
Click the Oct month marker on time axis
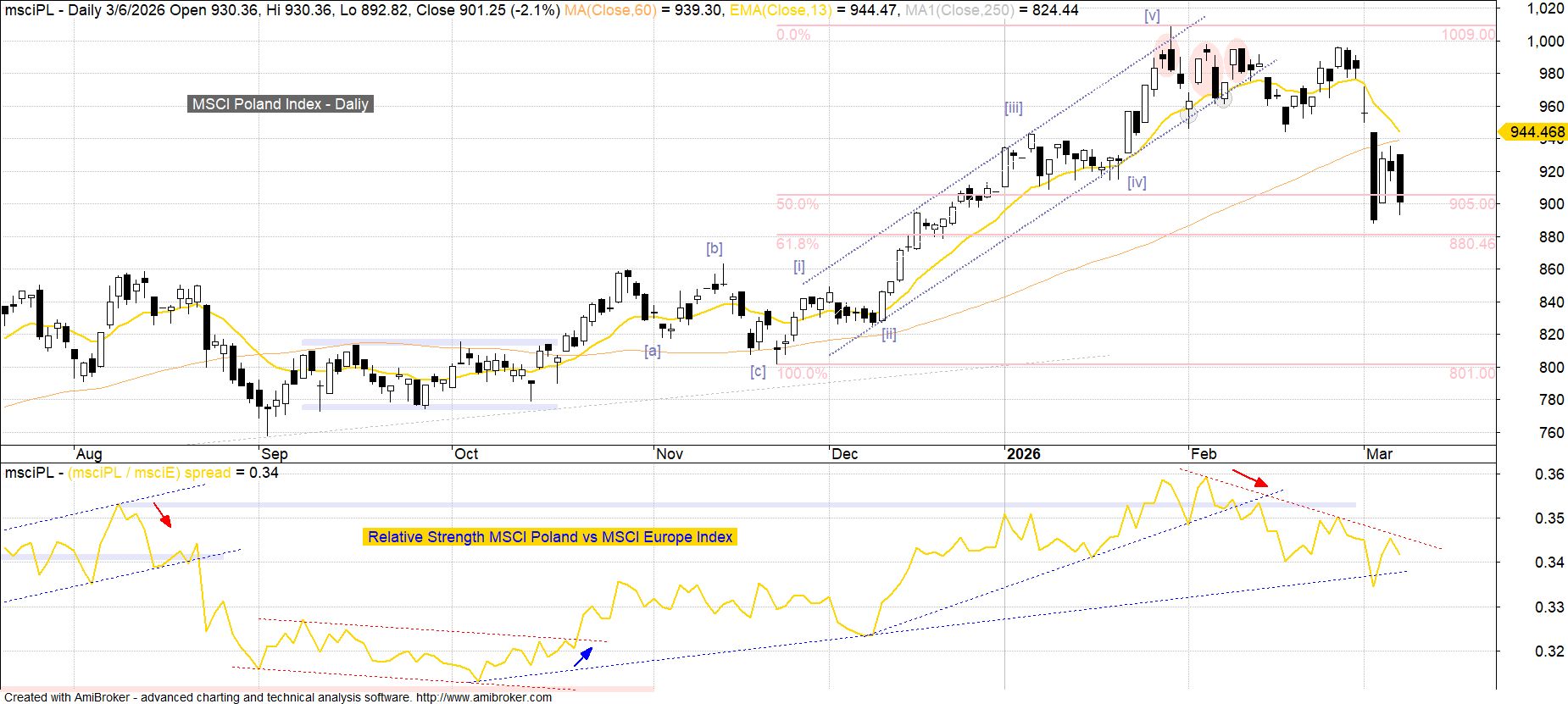(466, 454)
